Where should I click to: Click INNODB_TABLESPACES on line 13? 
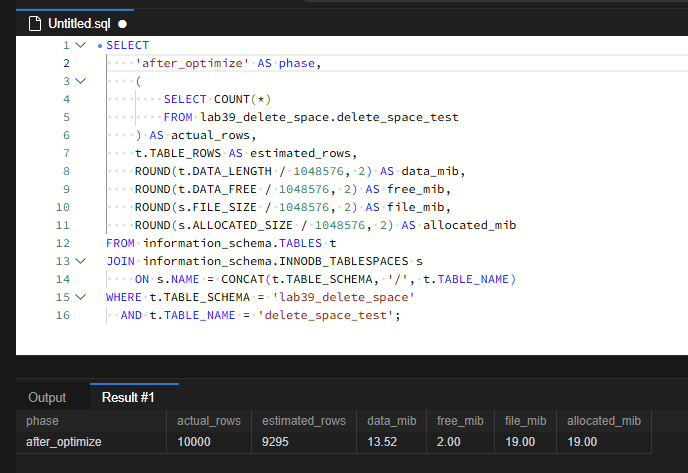tap(344, 261)
